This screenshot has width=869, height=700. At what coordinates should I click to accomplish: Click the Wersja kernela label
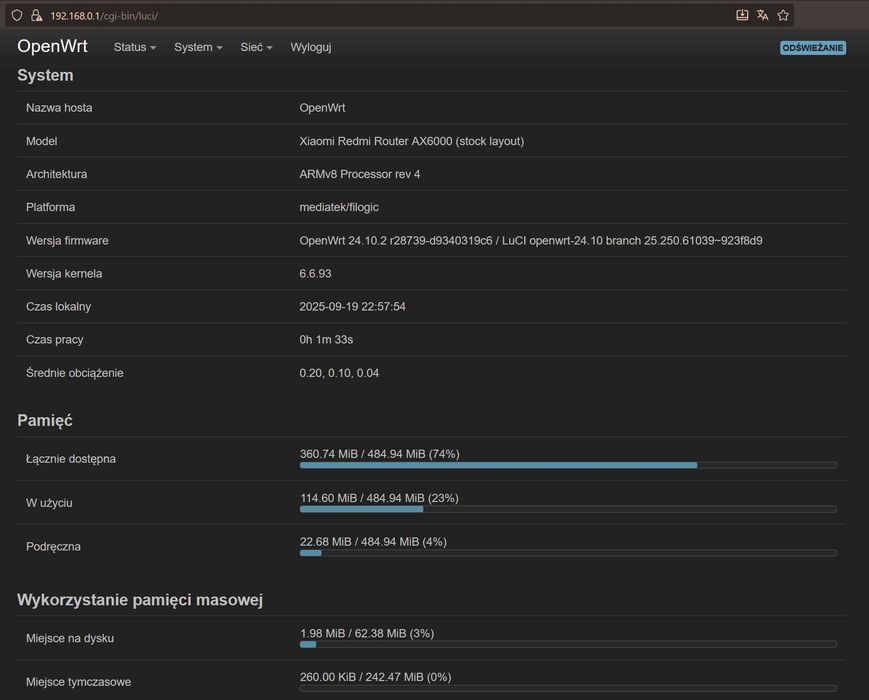coord(64,274)
